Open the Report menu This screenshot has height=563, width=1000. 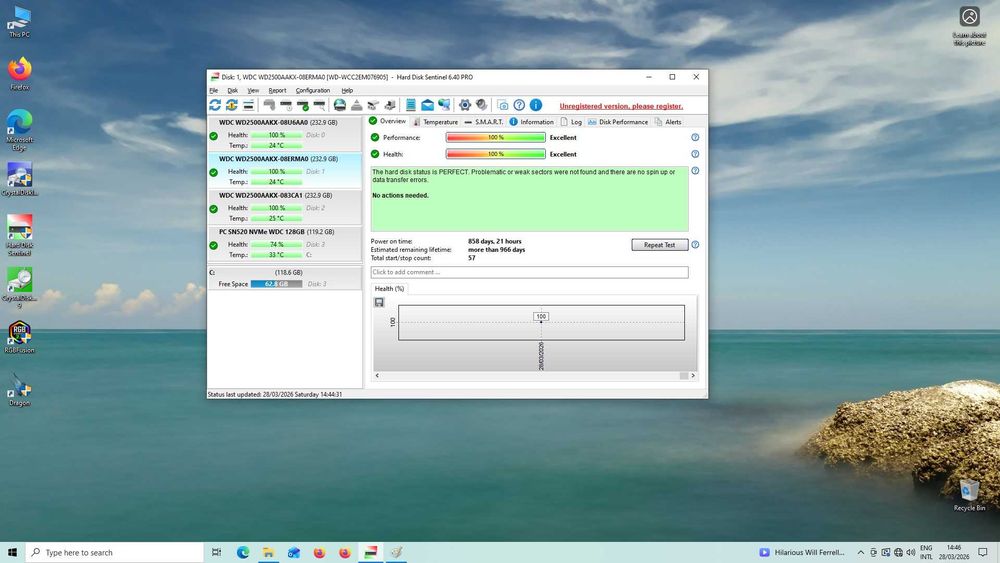[277, 91]
